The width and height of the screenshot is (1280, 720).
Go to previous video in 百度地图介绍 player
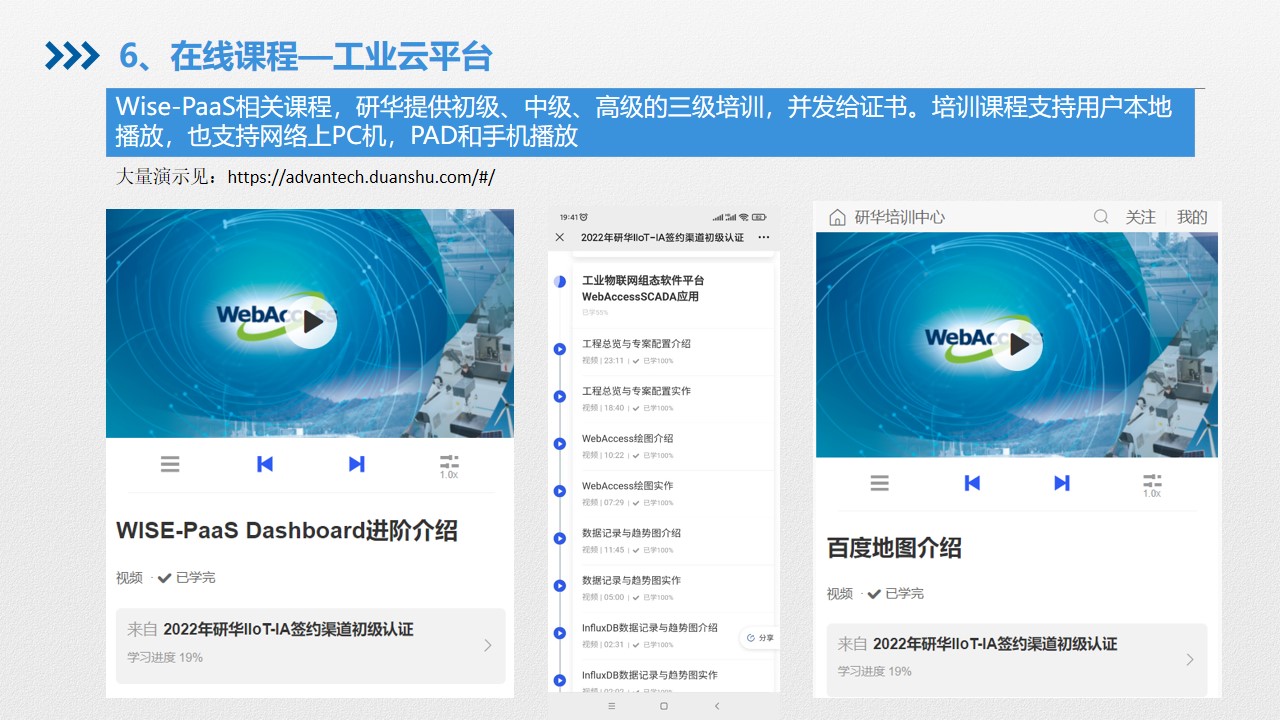pyautogui.click(x=971, y=484)
